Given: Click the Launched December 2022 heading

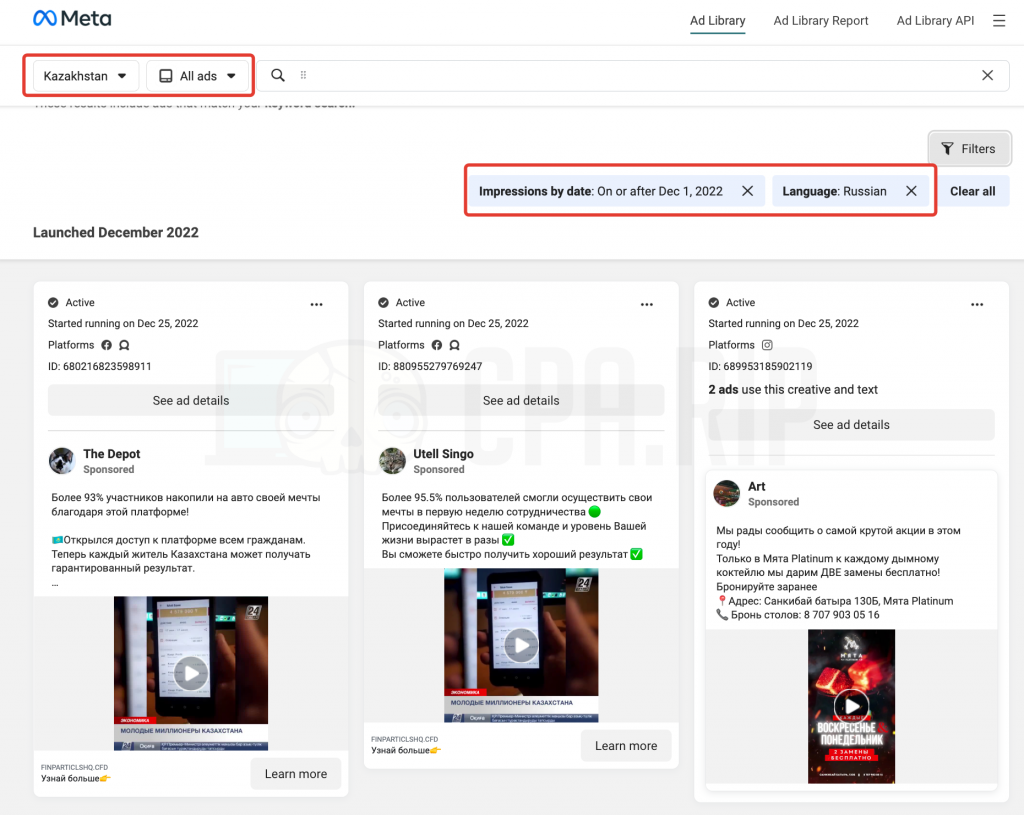Looking at the screenshot, I should click(x=116, y=232).
